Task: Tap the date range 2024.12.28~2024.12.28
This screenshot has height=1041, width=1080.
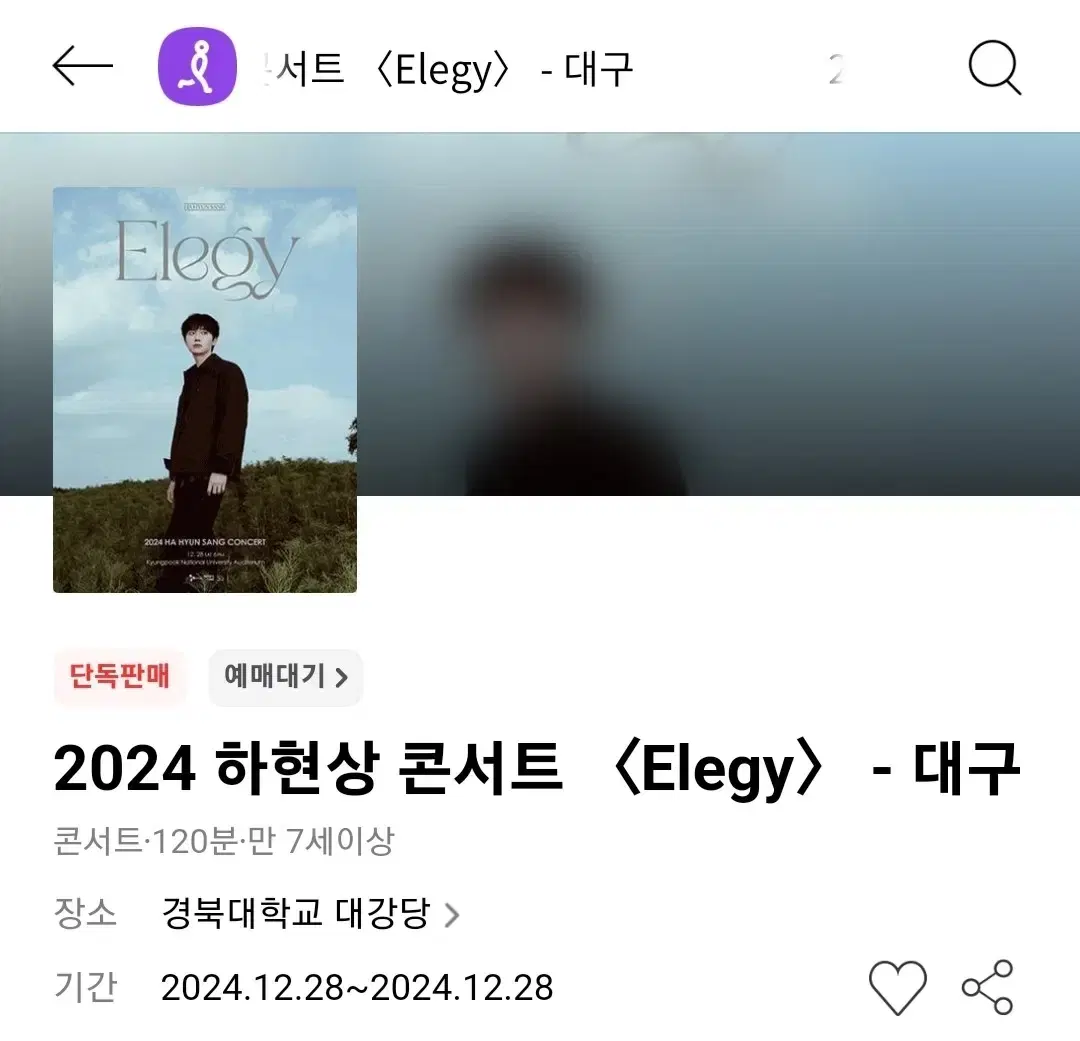Action: (357, 987)
